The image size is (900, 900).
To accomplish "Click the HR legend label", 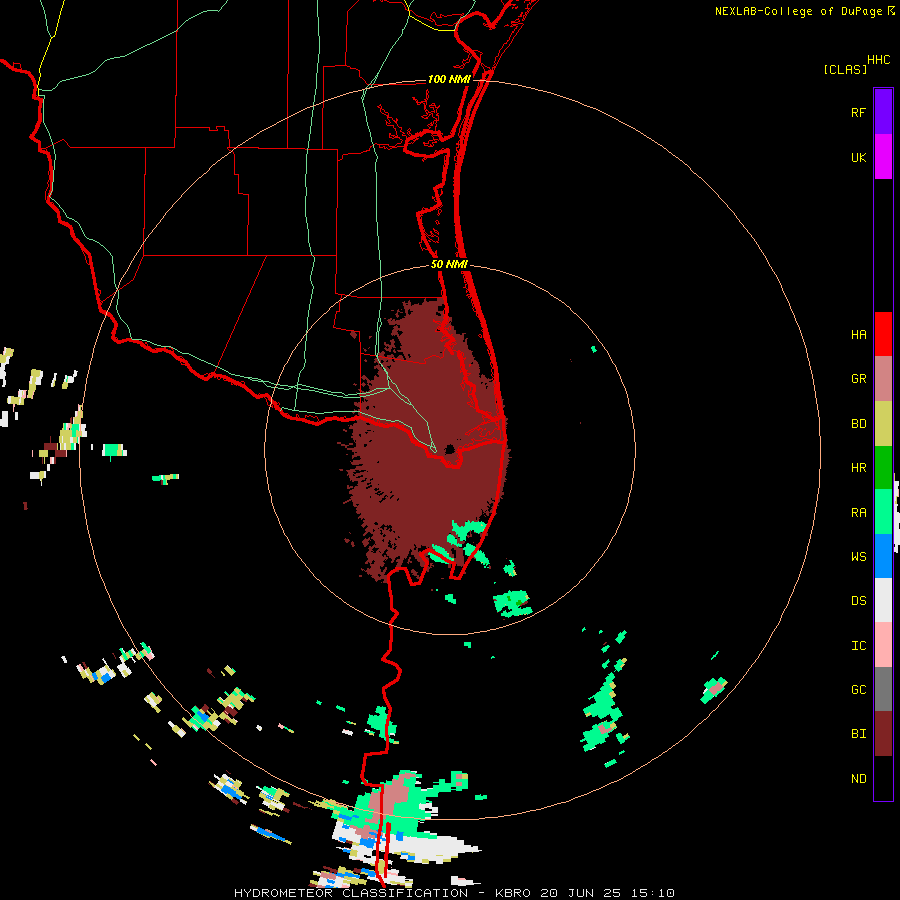I will (x=859, y=468).
